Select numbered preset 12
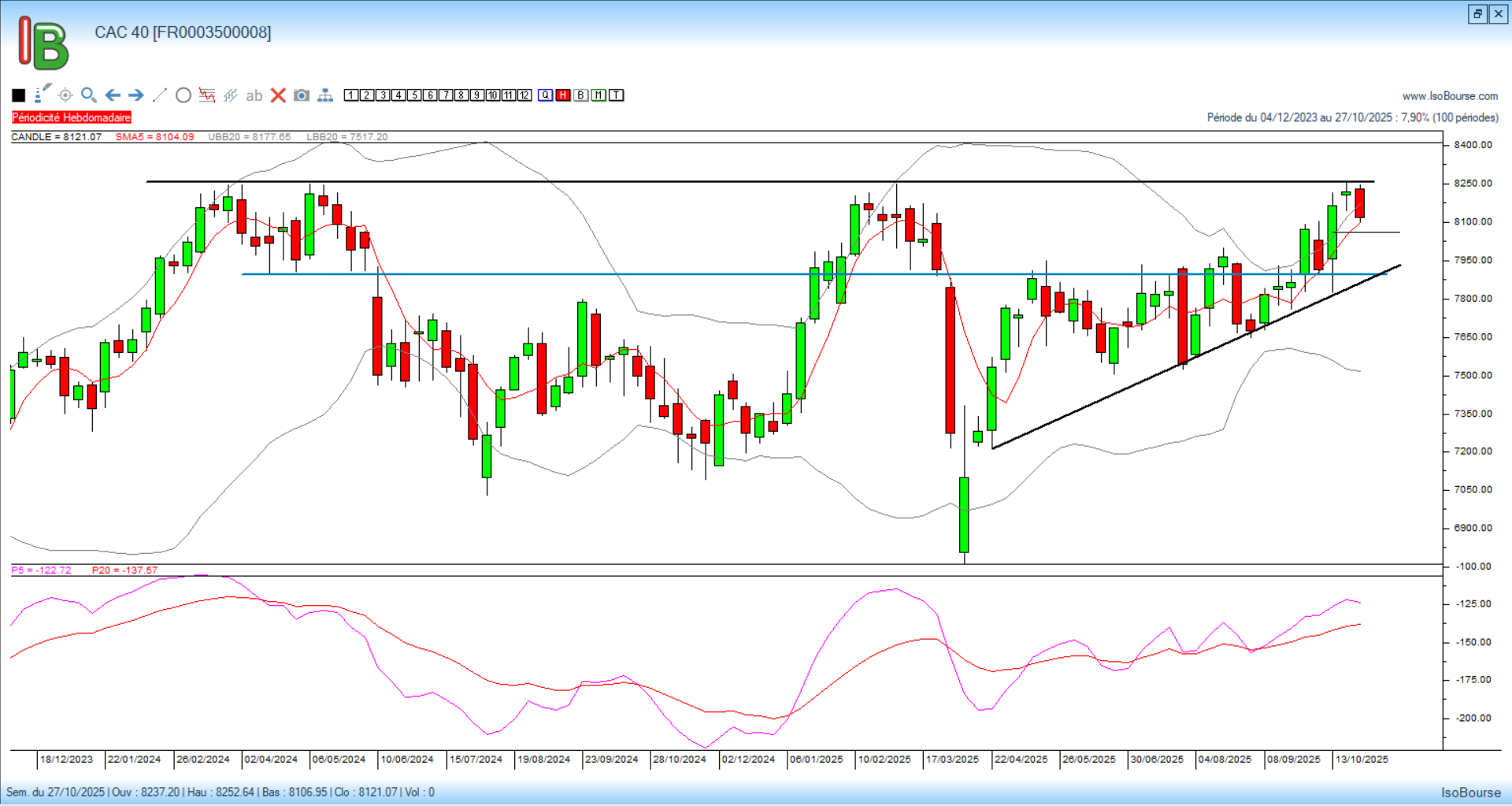Screen dimensions: 1512x806 tap(524, 95)
